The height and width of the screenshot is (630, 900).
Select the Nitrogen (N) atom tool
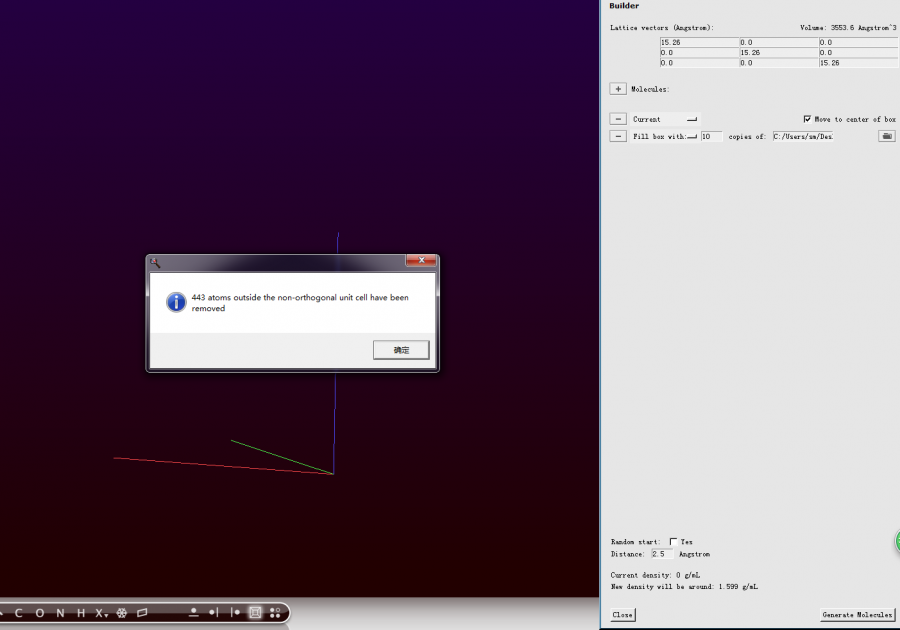point(60,613)
